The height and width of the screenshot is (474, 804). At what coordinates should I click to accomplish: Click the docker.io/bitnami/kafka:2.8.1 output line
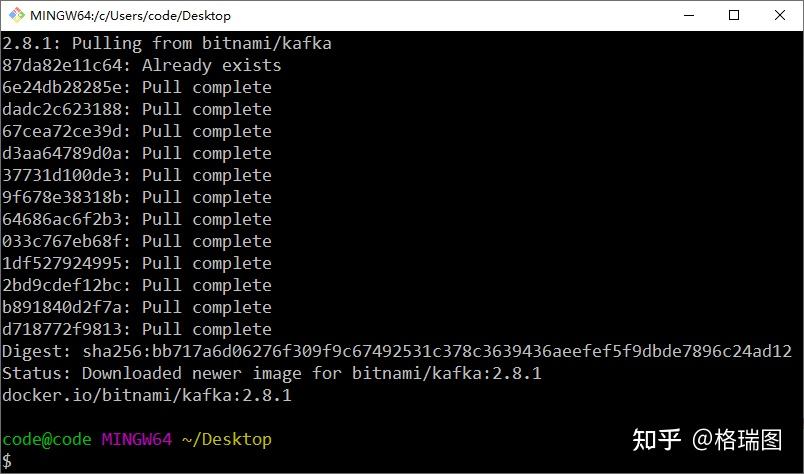[147, 395]
